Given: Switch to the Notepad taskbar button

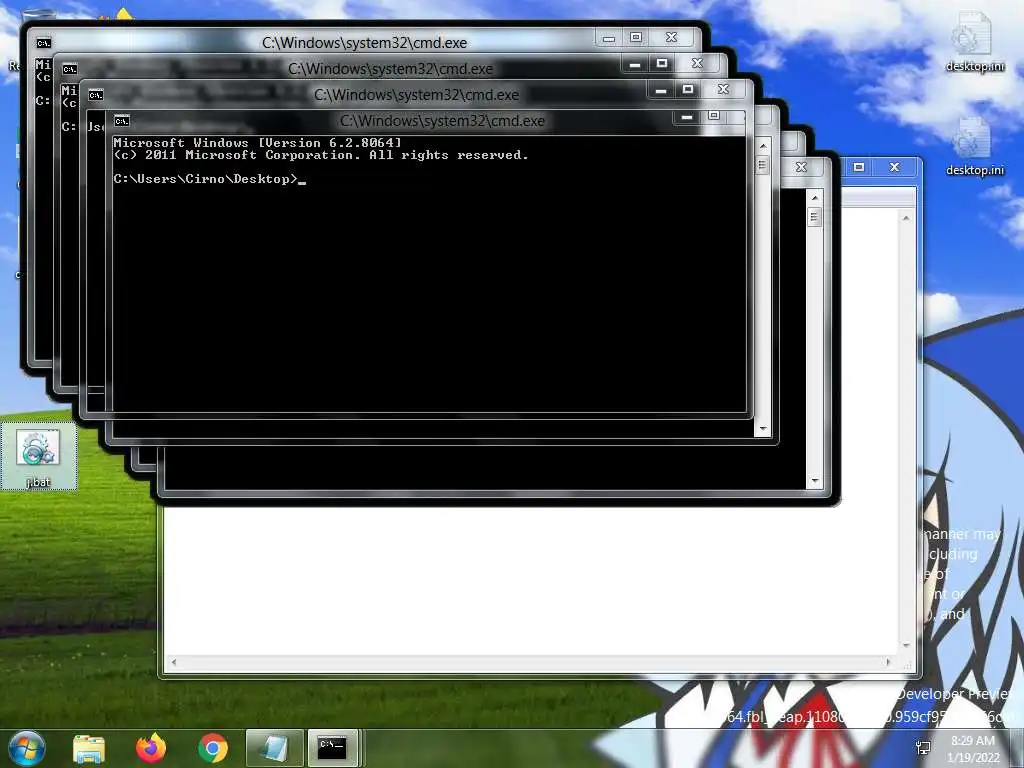Looking at the screenshot, I should pos(274,748).
